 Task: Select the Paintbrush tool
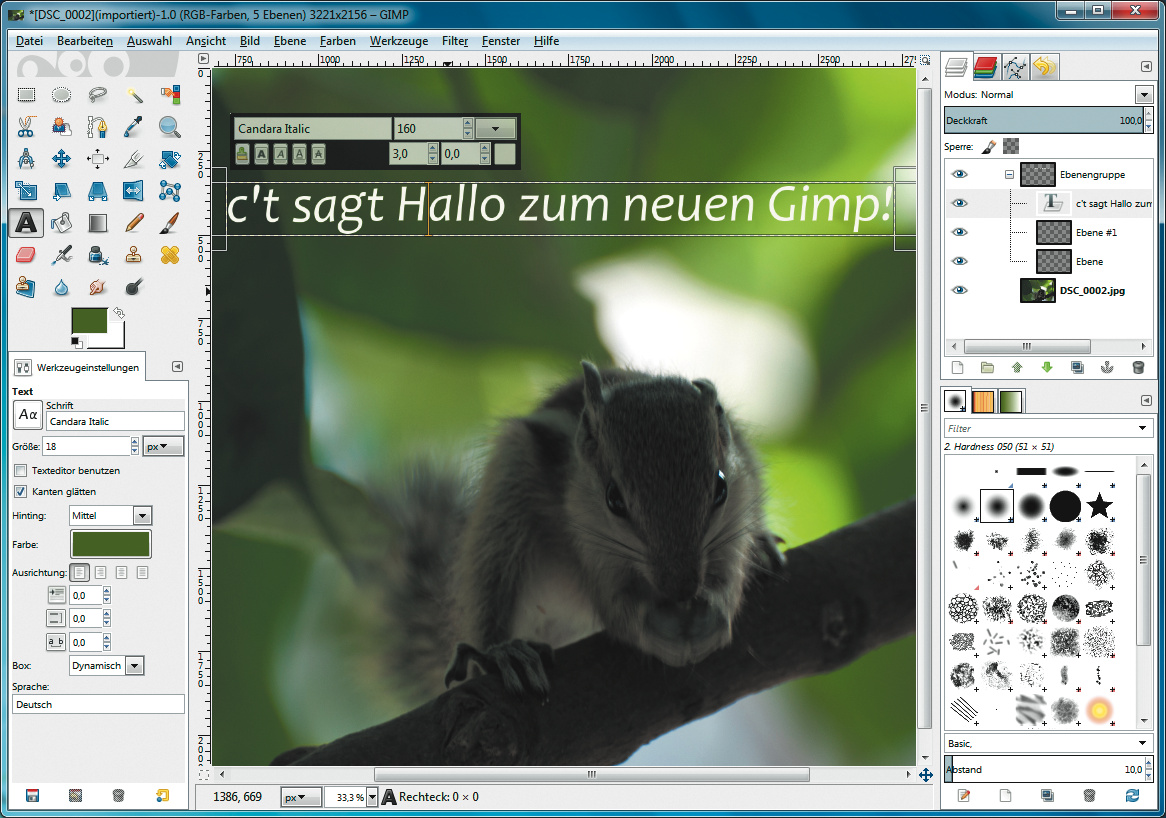tap(170, 222)
